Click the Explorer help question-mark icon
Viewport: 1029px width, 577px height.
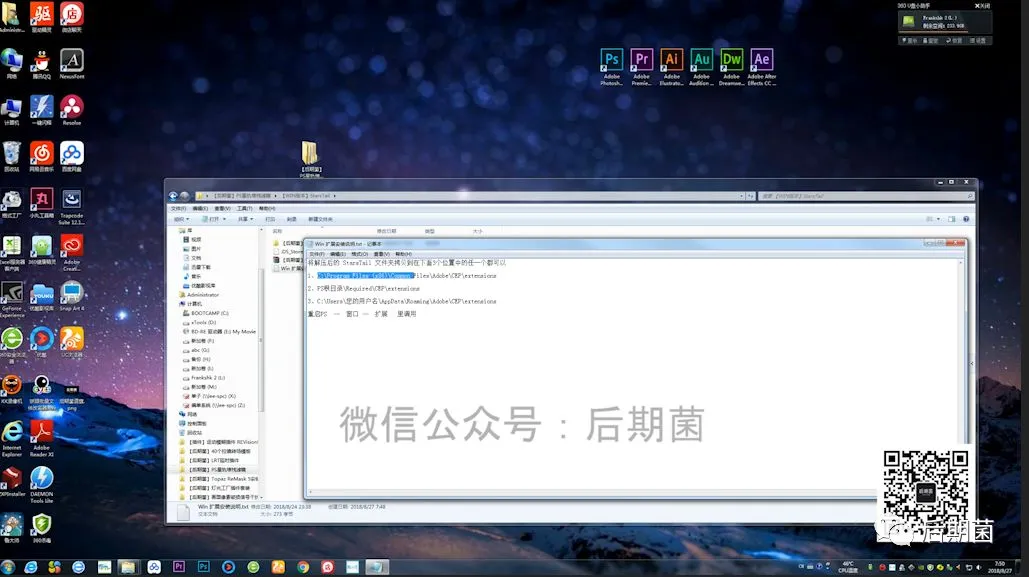coord(966,219)
